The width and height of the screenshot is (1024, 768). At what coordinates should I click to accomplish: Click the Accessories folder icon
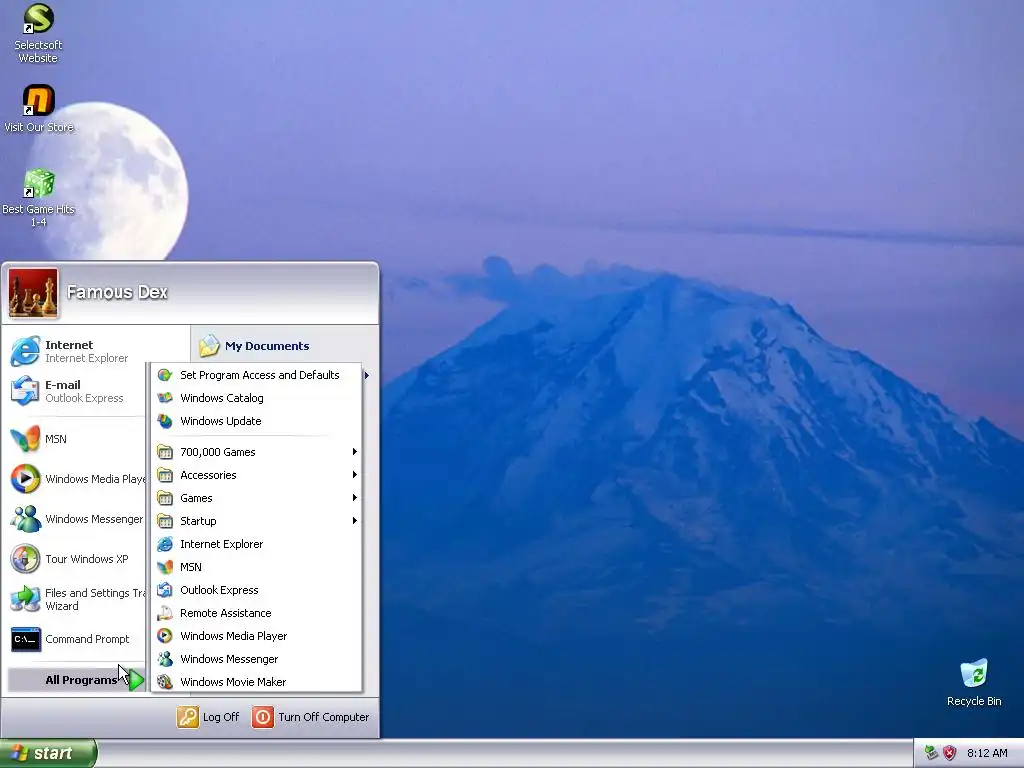tap(165, 475)
